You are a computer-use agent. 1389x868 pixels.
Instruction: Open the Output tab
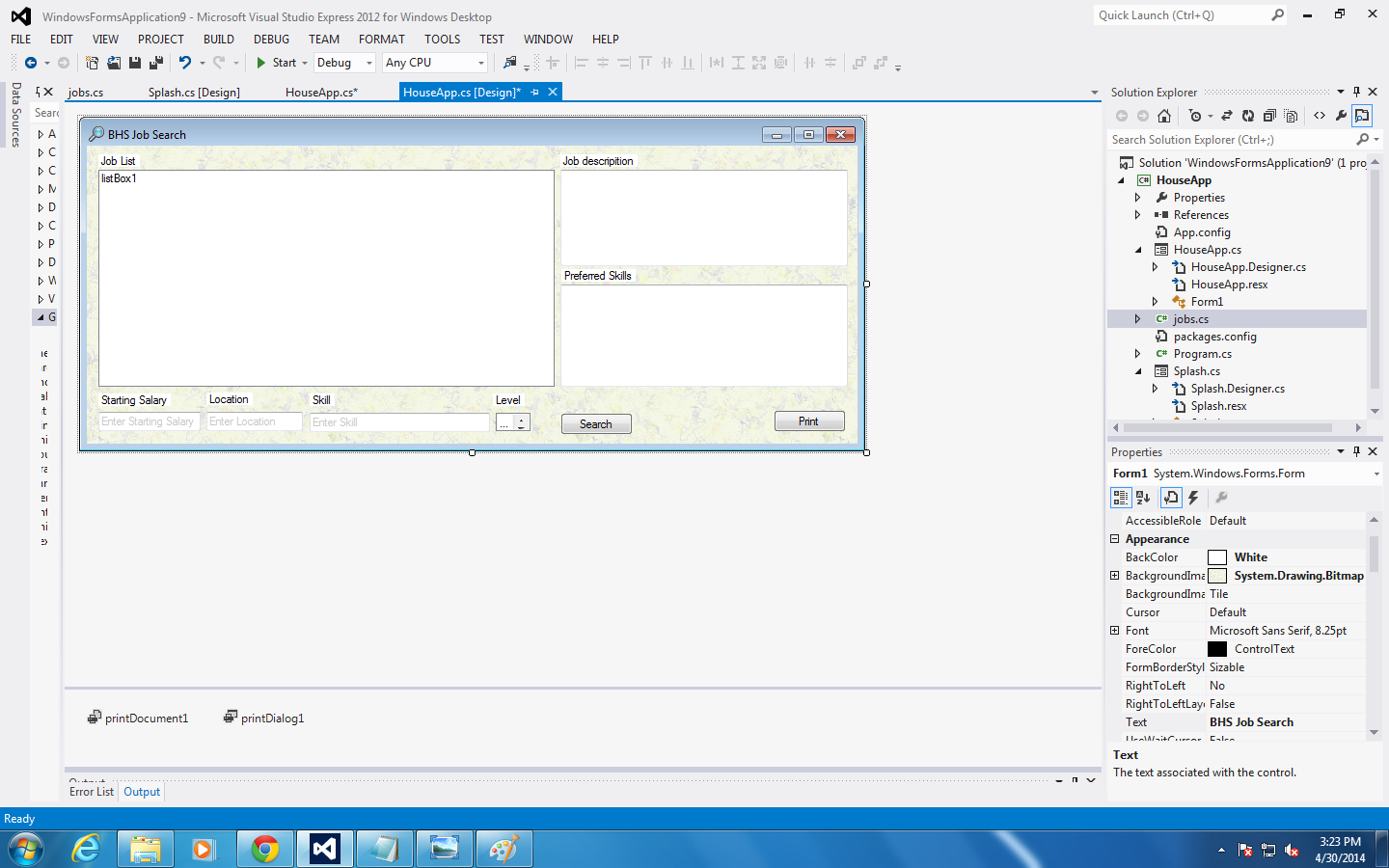pos(142,792)
